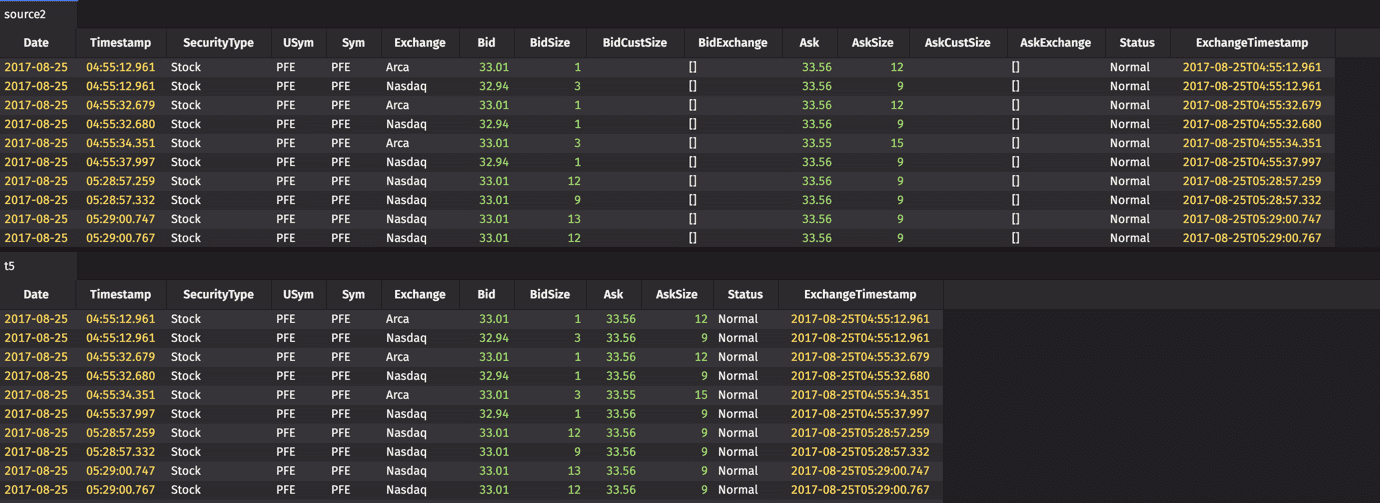Click Status column header in source2 table

[1137, 43]
